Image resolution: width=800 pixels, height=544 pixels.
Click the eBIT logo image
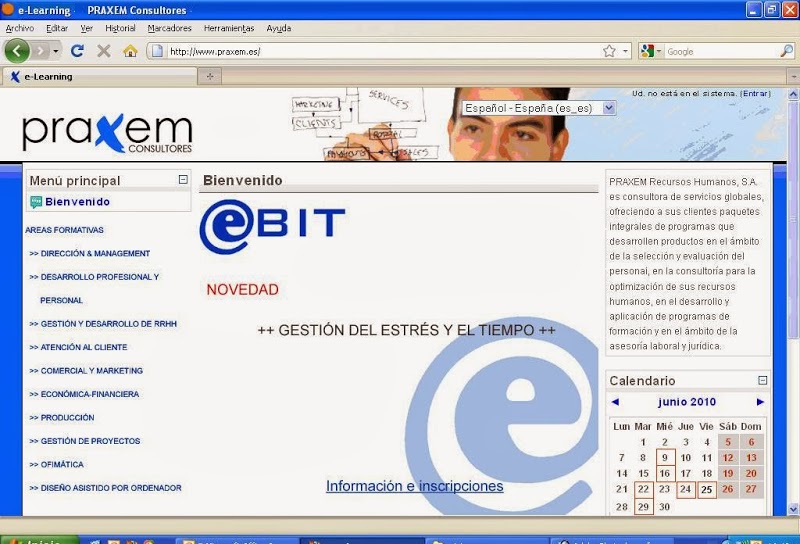(x=272, y=226)
